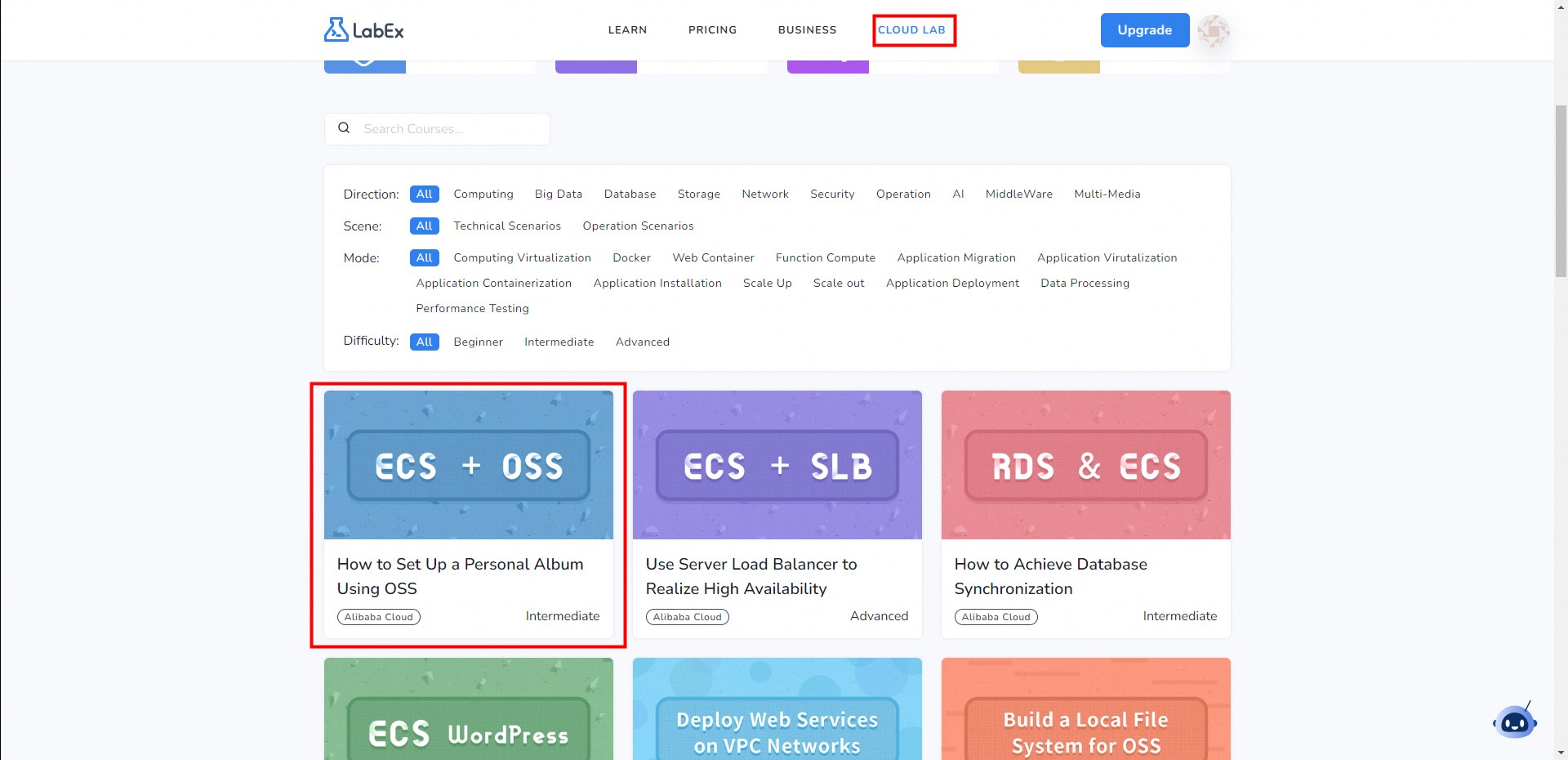Choose Technical Scenarios scene filter
This screenshot has width=1568, height=760.
507,226
